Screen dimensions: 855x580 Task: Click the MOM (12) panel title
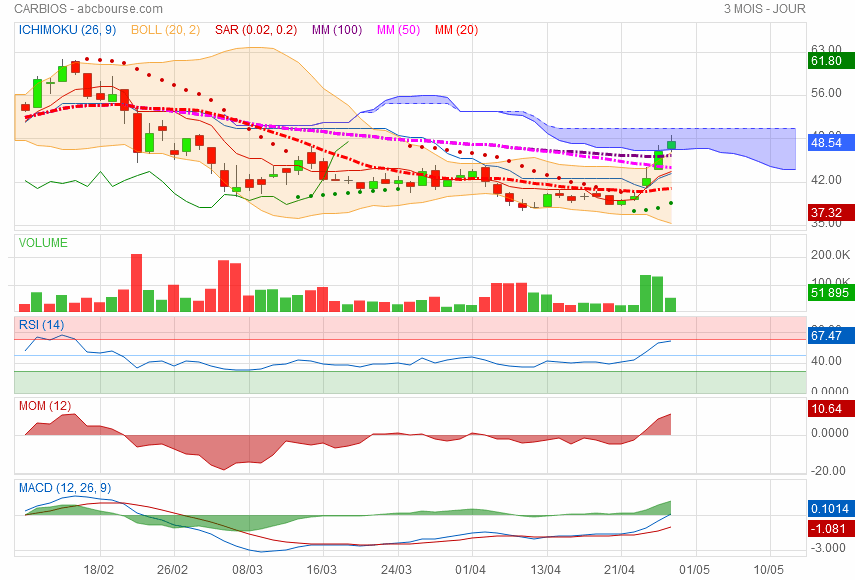(x=45, y=406)
